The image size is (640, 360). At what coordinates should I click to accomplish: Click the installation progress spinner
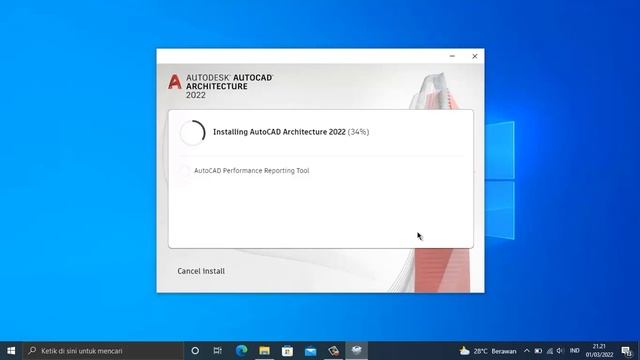point(192,132)
